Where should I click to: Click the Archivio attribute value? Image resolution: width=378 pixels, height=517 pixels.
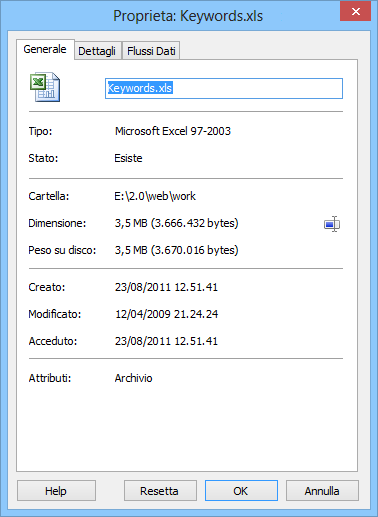coord(133,378)
